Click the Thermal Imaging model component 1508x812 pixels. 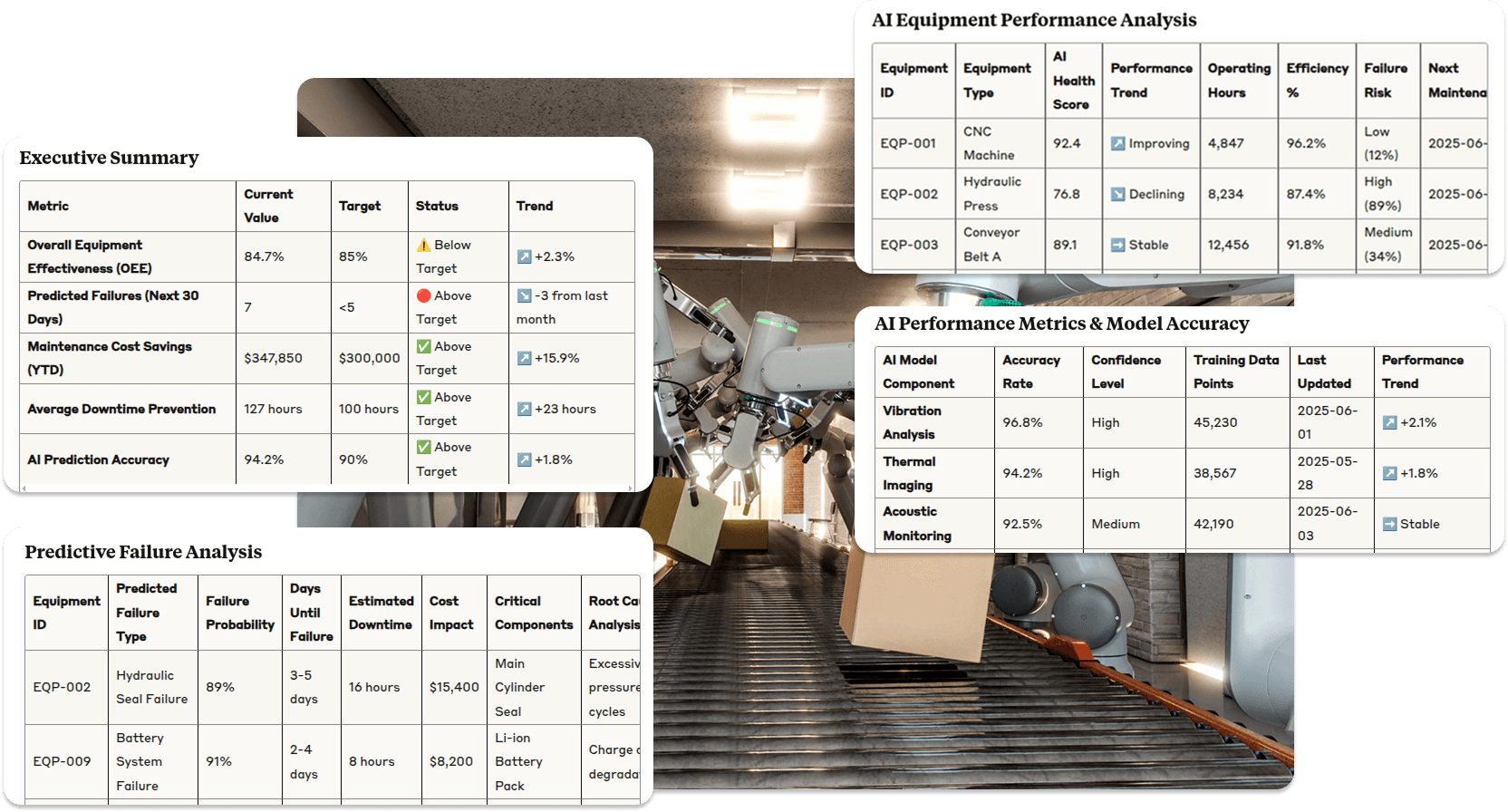tap(909, 473)
